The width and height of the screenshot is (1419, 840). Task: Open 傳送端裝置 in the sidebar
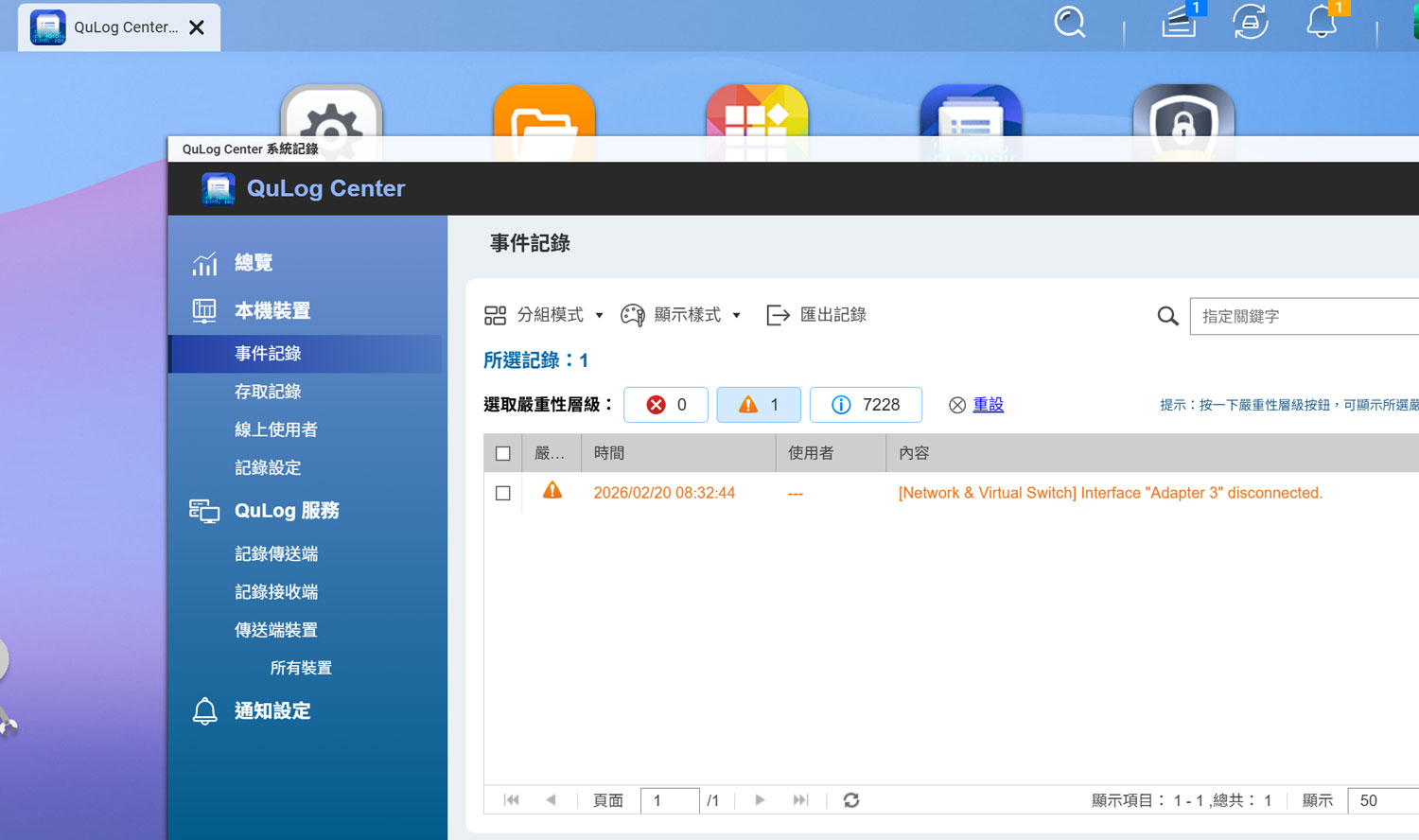click(x=276, y=630)
